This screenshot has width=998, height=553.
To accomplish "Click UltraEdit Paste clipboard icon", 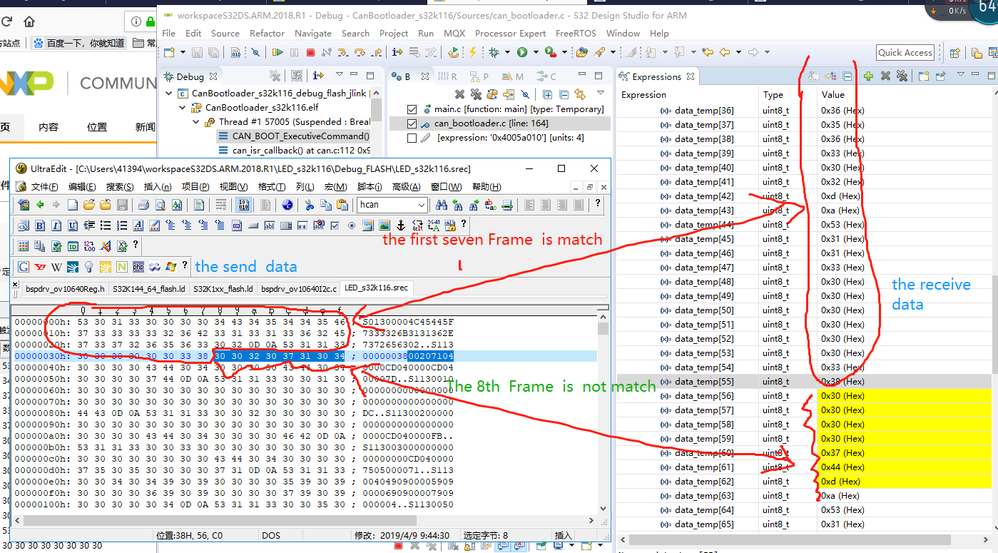I will [x=342, y=205].
